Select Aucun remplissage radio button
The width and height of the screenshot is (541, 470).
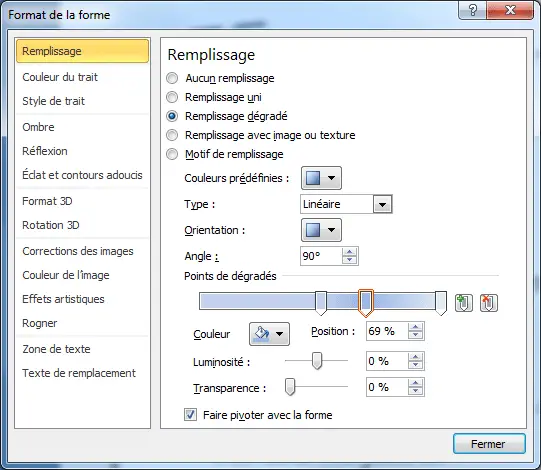172,78
